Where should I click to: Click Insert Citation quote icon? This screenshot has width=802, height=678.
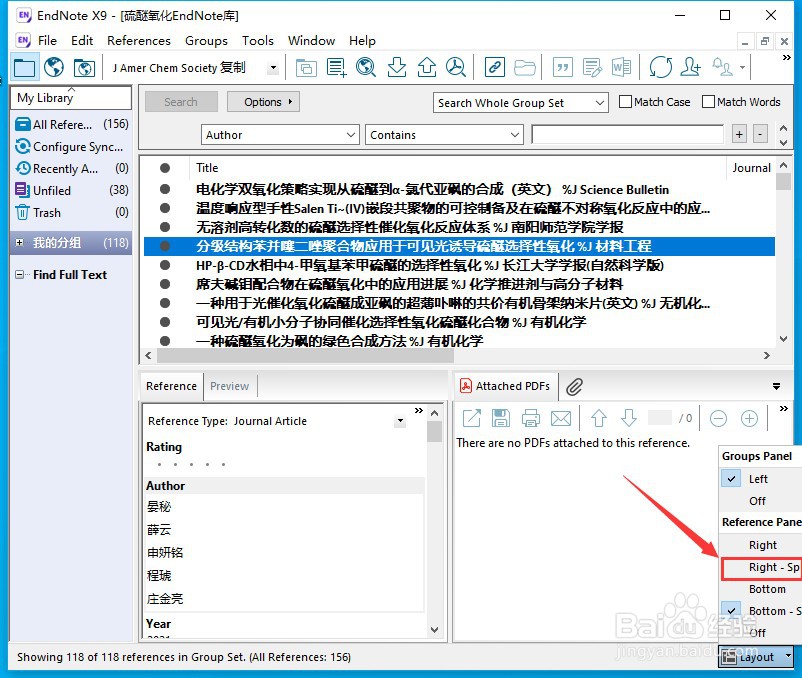(x=563, y=67)
